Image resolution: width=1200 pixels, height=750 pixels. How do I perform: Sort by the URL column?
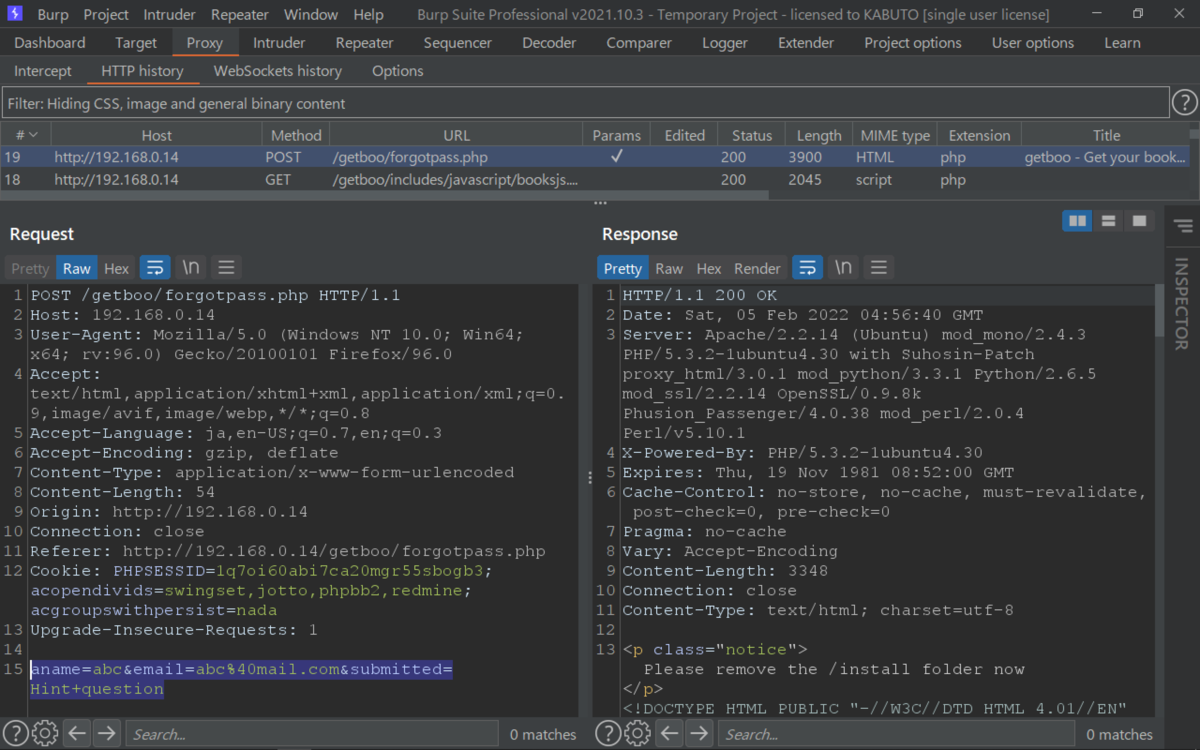pyautogui.click(x=456, y=135)
